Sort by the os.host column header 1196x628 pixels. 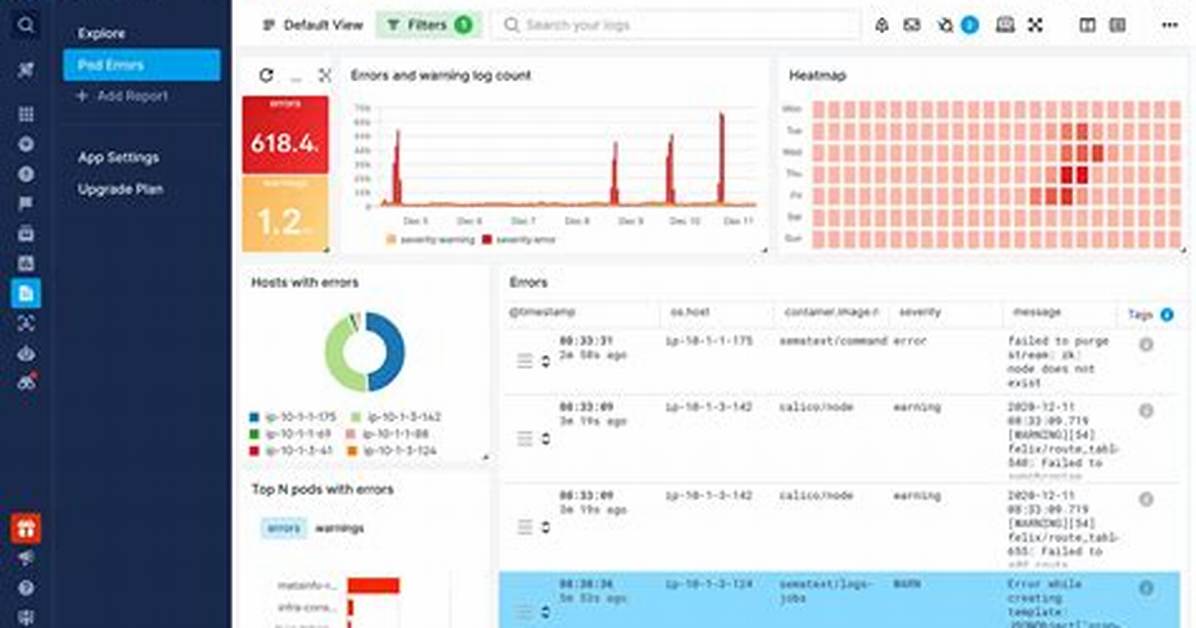pos(690,312)
